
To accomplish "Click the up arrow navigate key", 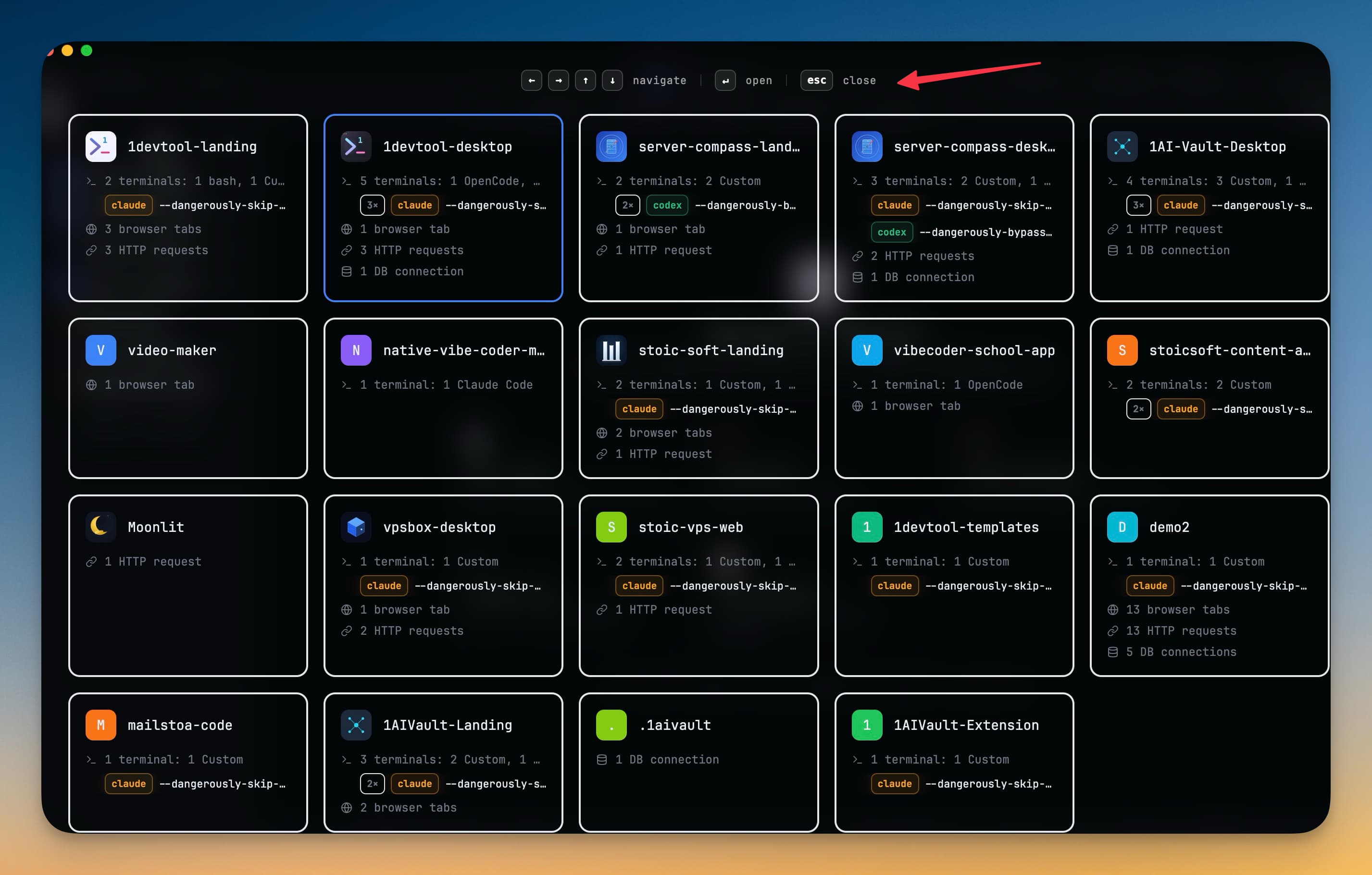I will click(x=585, y=80).
